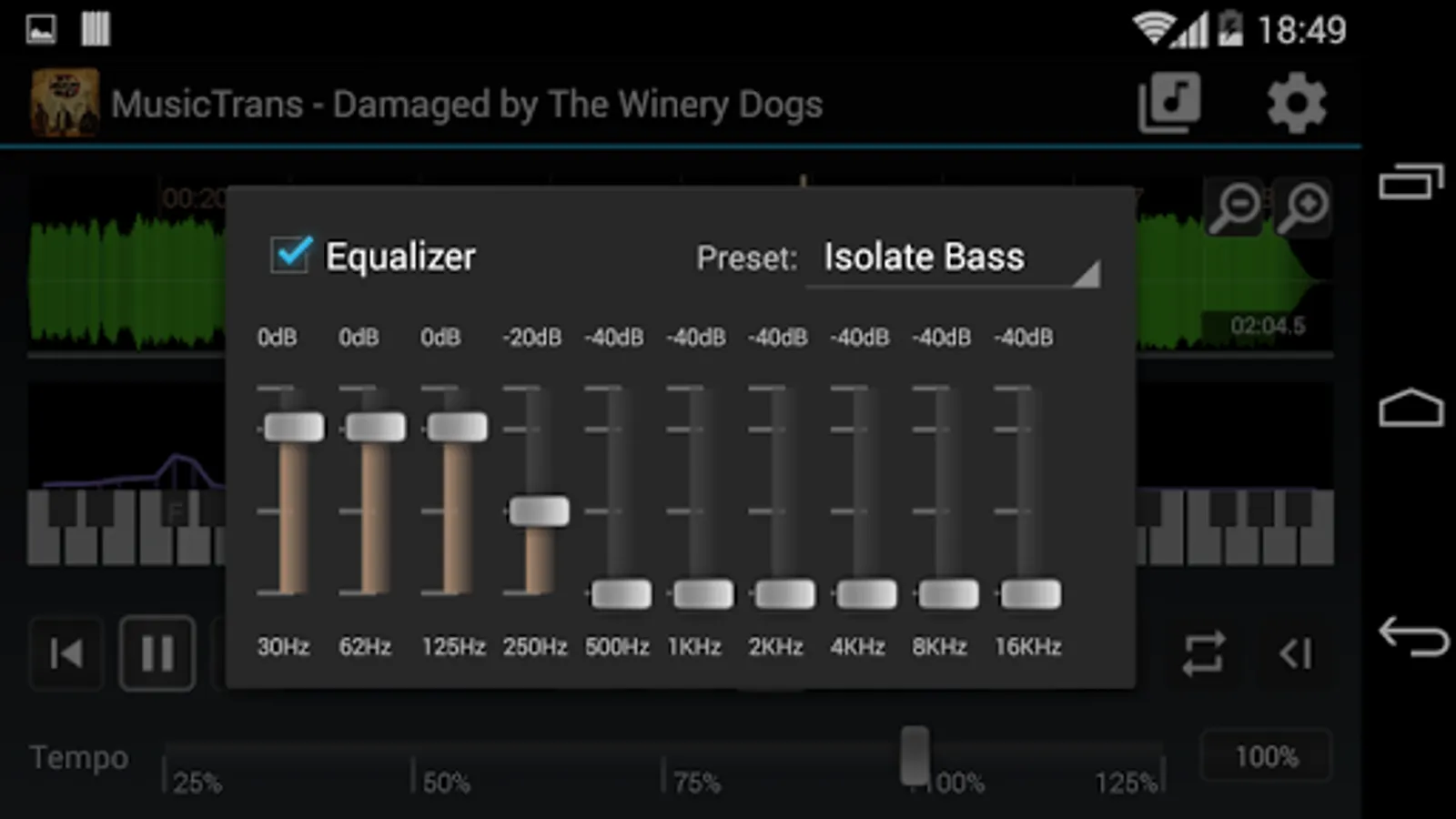Open settings gear icon
The image size is (1456, 819).
click(x=1296, y=103)
